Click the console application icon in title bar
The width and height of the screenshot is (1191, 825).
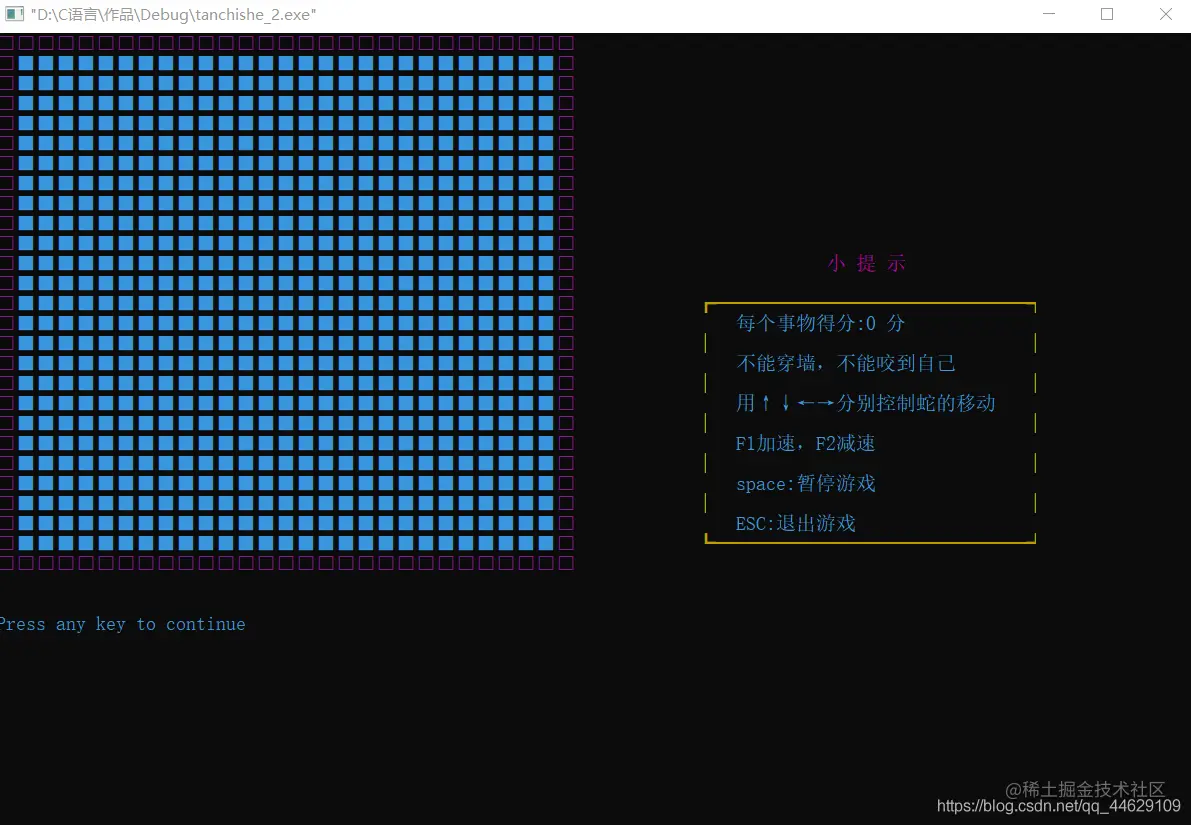coord(14,14)
